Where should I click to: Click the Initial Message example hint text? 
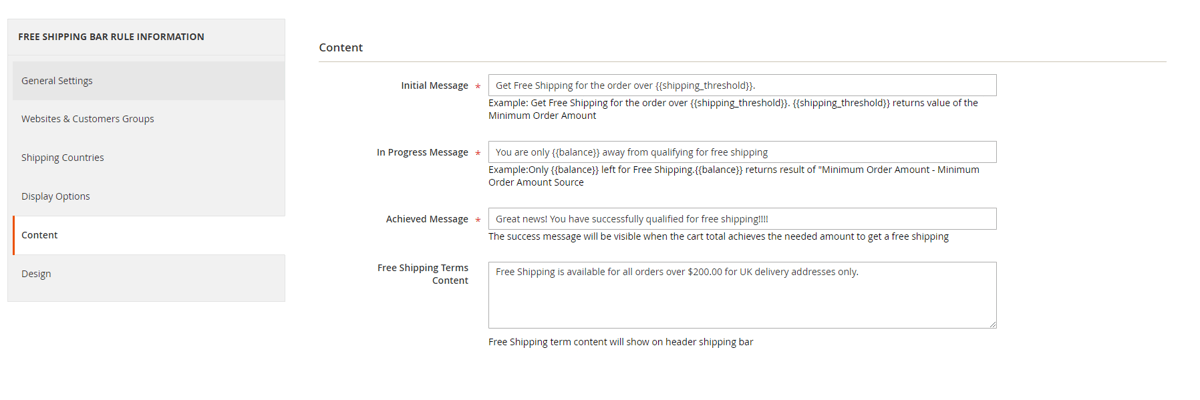[733, 109]
